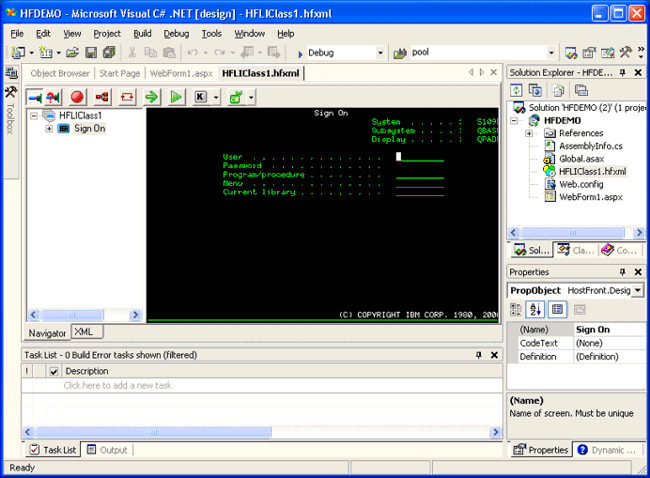
Task: Click the Properties icon in Solution Explorer toolbar
Action: [581, 90]
